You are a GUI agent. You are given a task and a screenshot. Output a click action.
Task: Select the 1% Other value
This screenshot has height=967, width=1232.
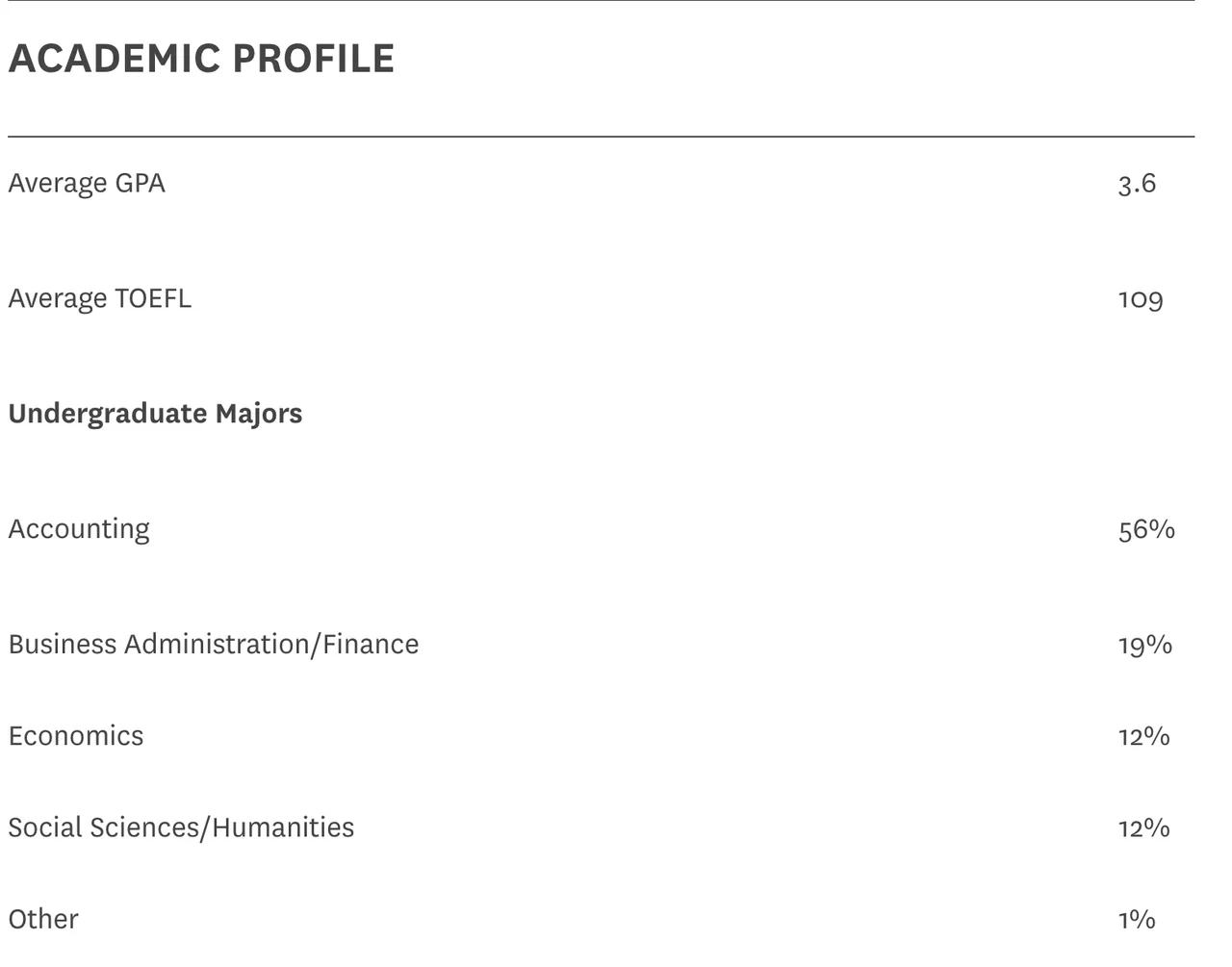pyautogui.click(x=1137, y=919)
